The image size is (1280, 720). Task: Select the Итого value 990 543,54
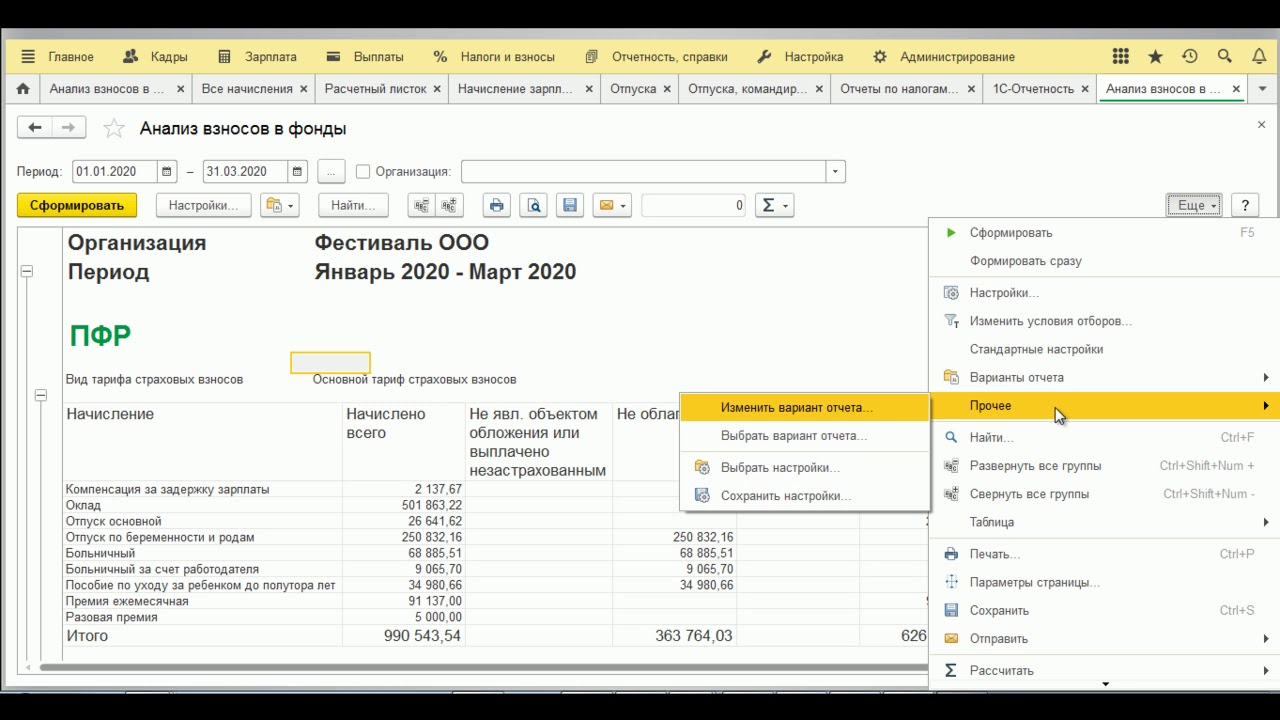click(422, 636)
